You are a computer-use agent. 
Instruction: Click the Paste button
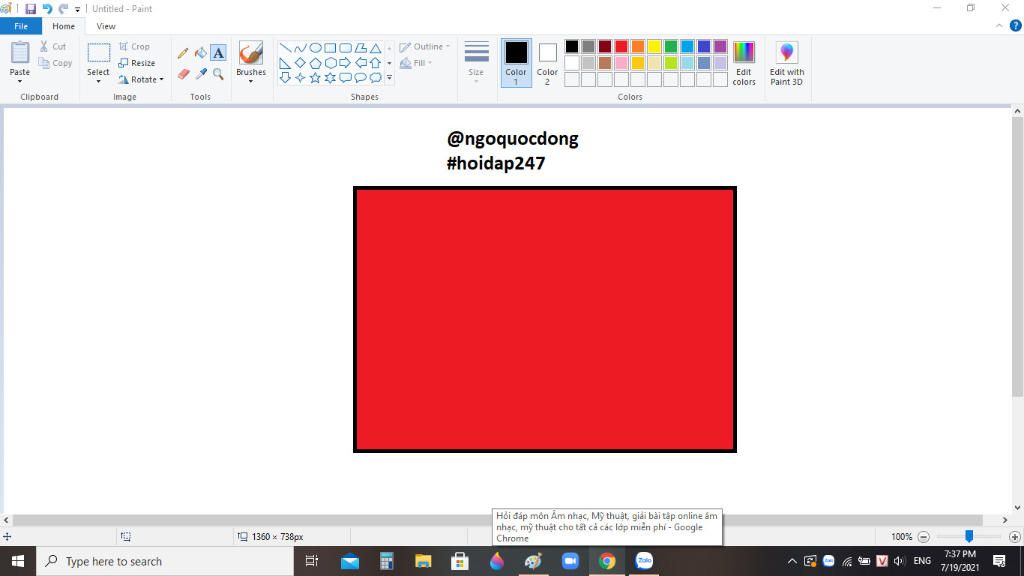point(20,56)
